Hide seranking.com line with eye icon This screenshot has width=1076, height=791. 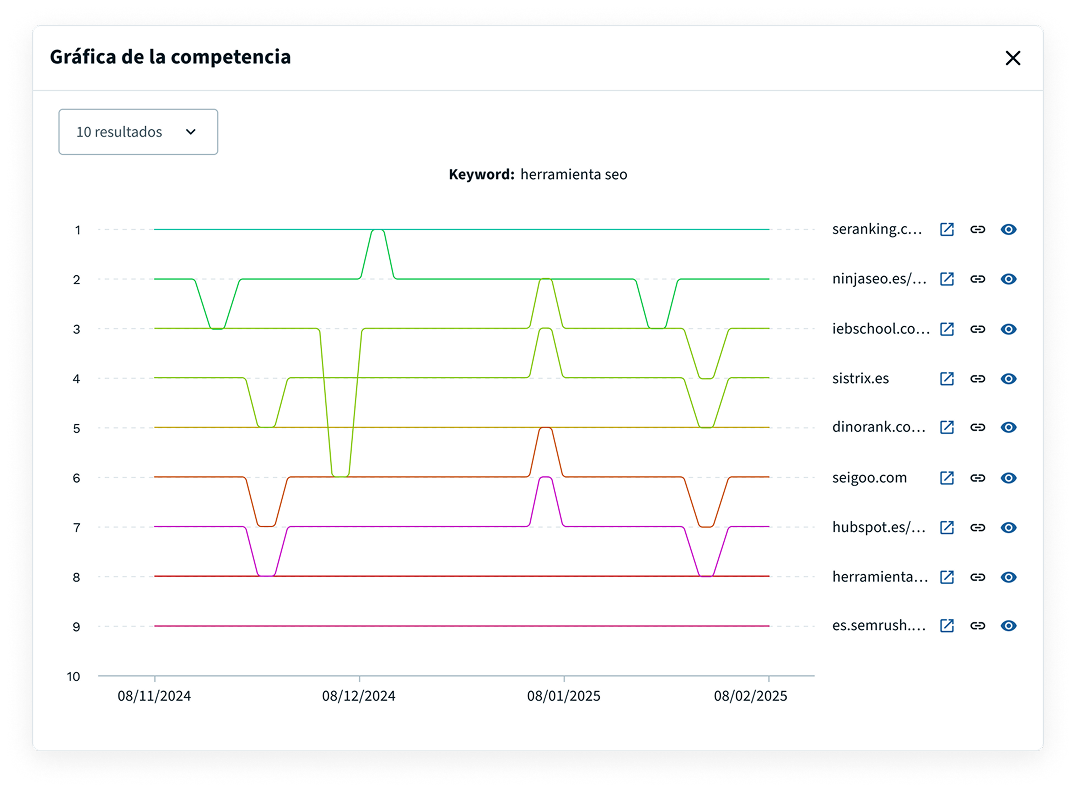(x=1009, y=229)
